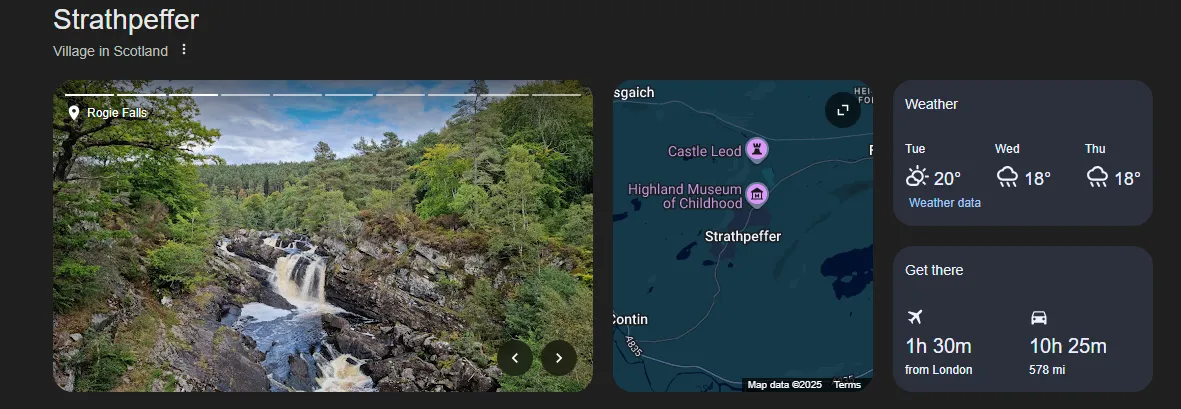Open the Weather data link
This screenshot has width=1181, height=409.
point(944,203)
